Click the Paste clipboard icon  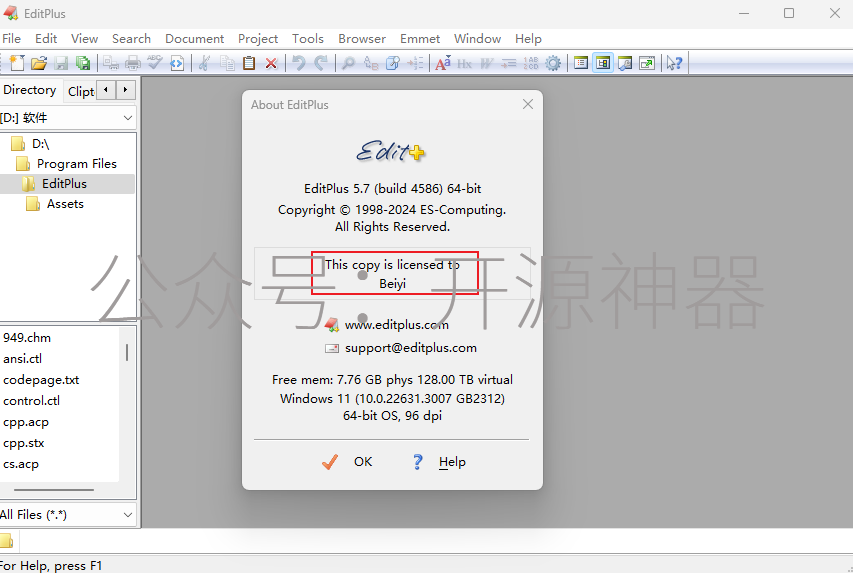[249, 63]
